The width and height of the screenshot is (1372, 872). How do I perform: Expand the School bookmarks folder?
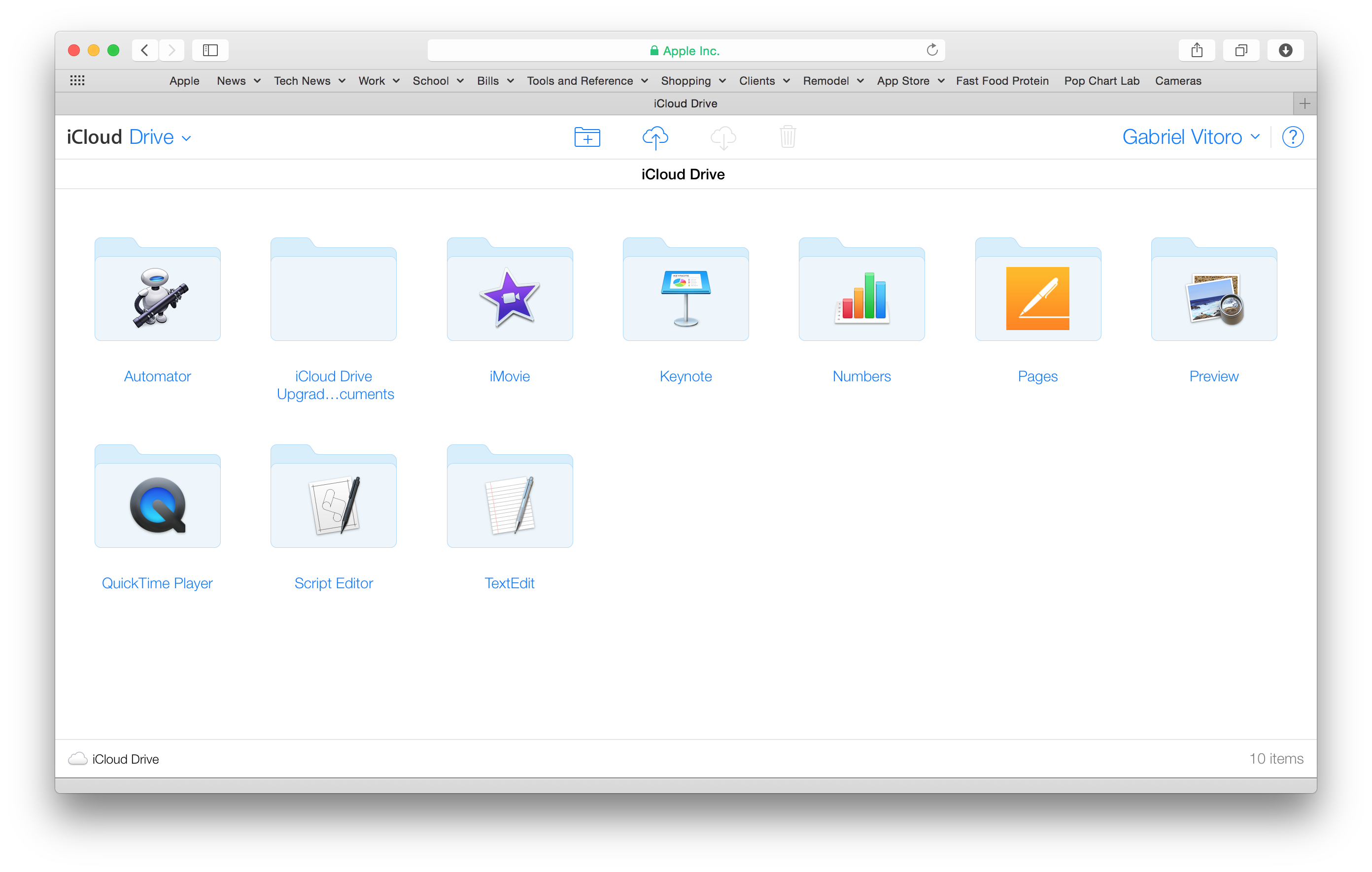(x=438, y=81)
